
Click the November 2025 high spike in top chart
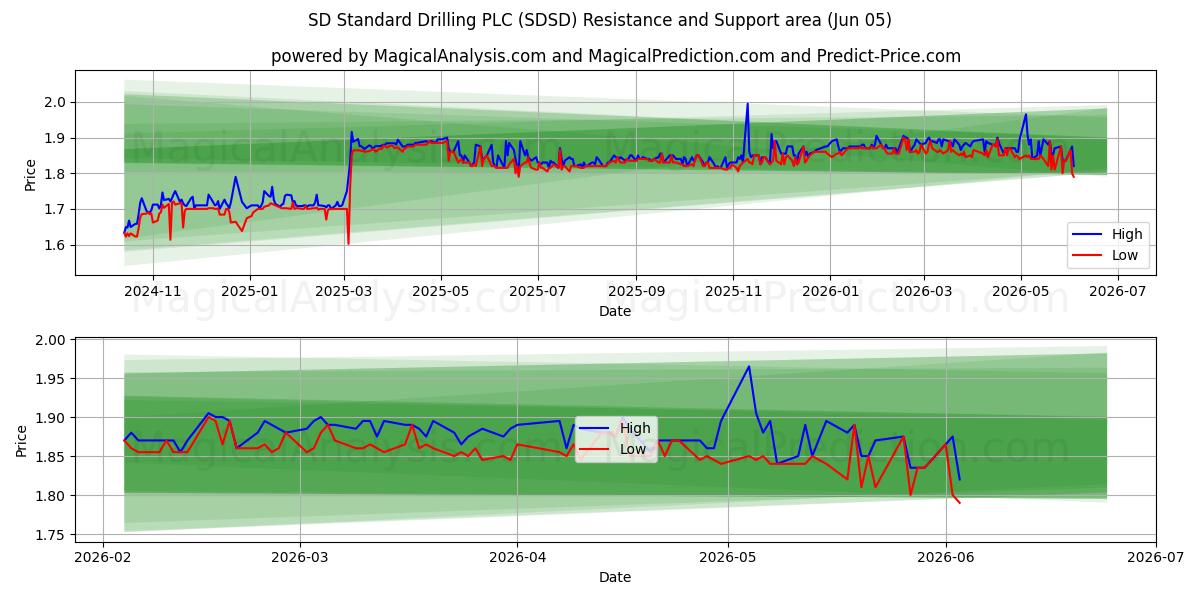point(747,104)
